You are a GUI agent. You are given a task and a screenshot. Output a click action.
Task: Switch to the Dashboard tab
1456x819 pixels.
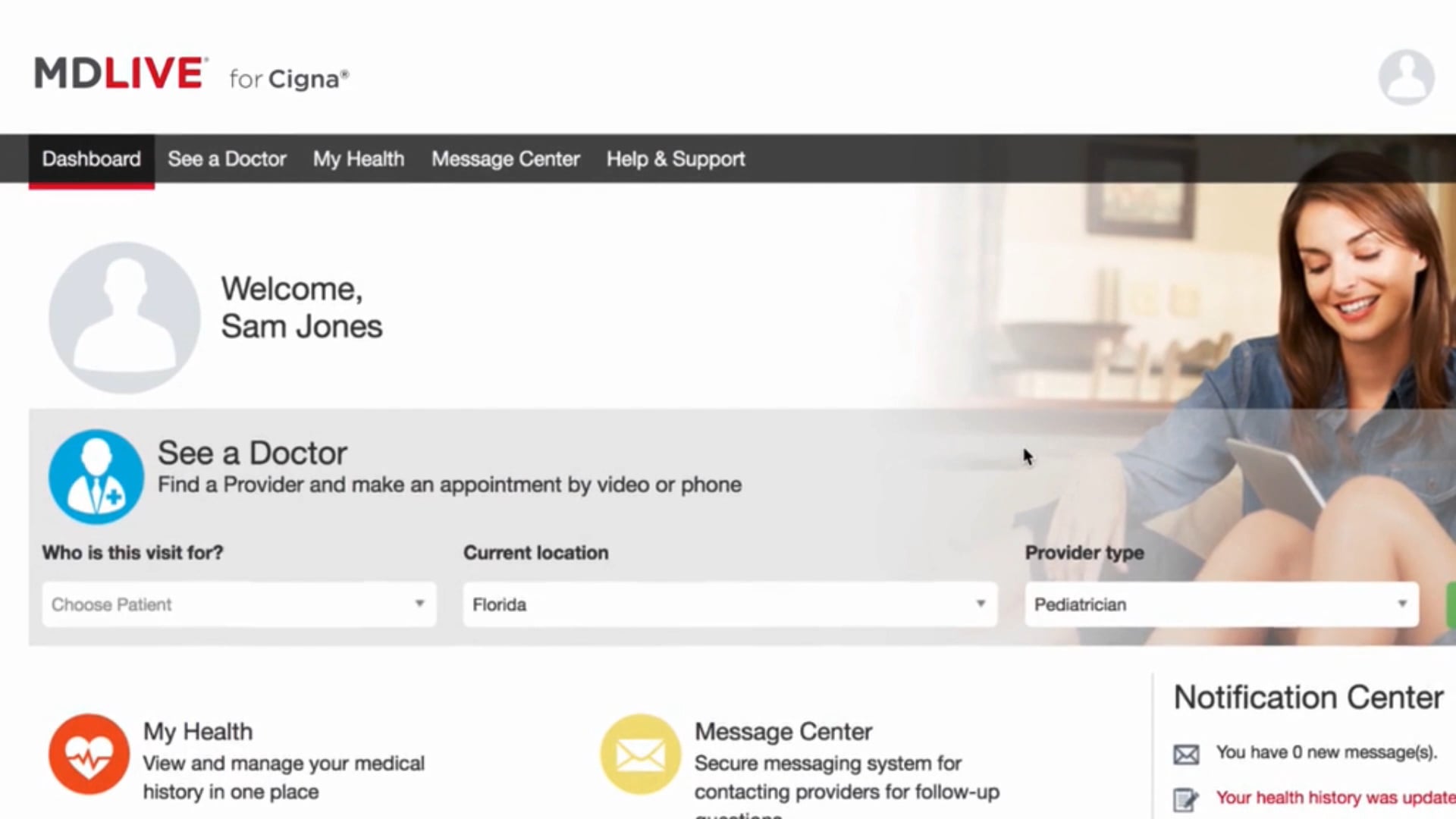91,159
